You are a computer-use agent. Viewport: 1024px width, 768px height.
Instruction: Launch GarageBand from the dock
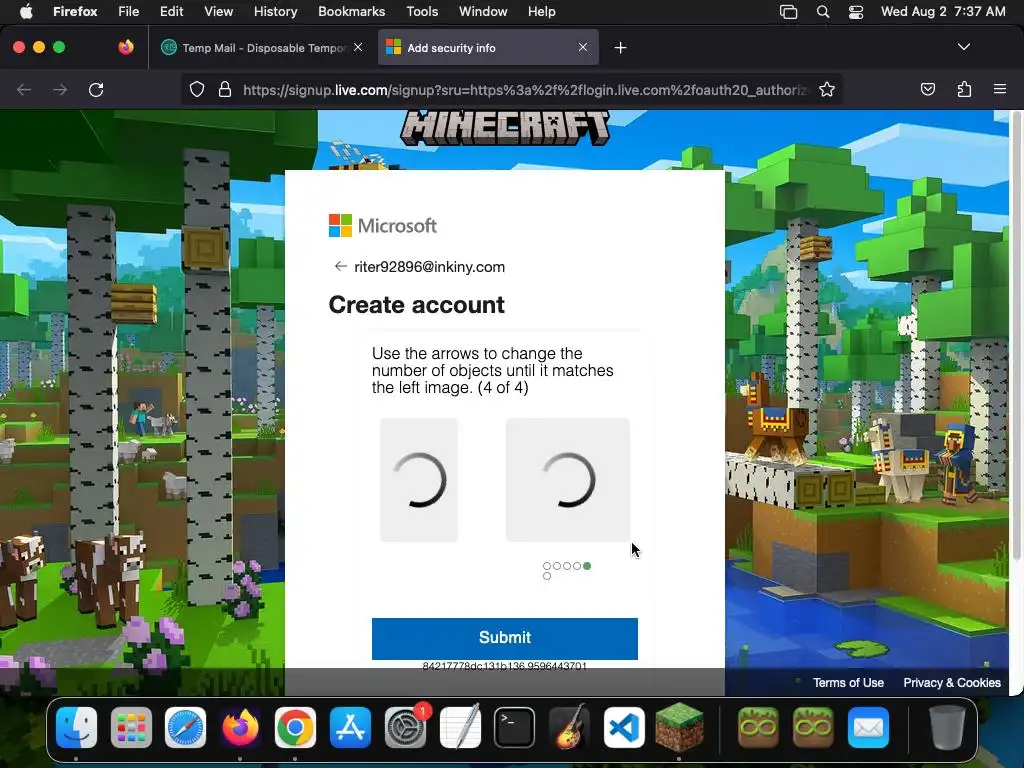click(x=569, y=728)
